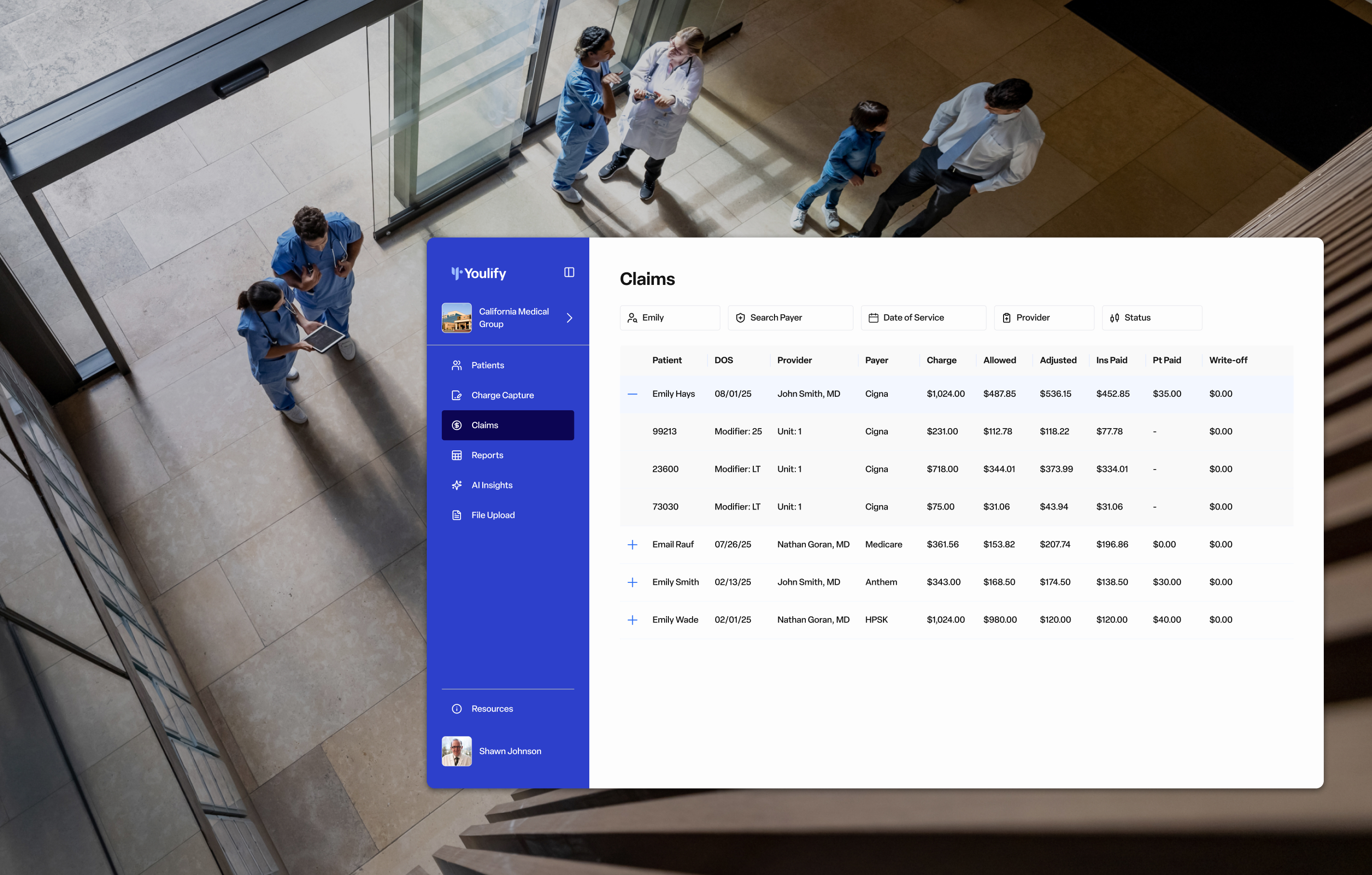Click patient name Emily Smith

point(675,582)
